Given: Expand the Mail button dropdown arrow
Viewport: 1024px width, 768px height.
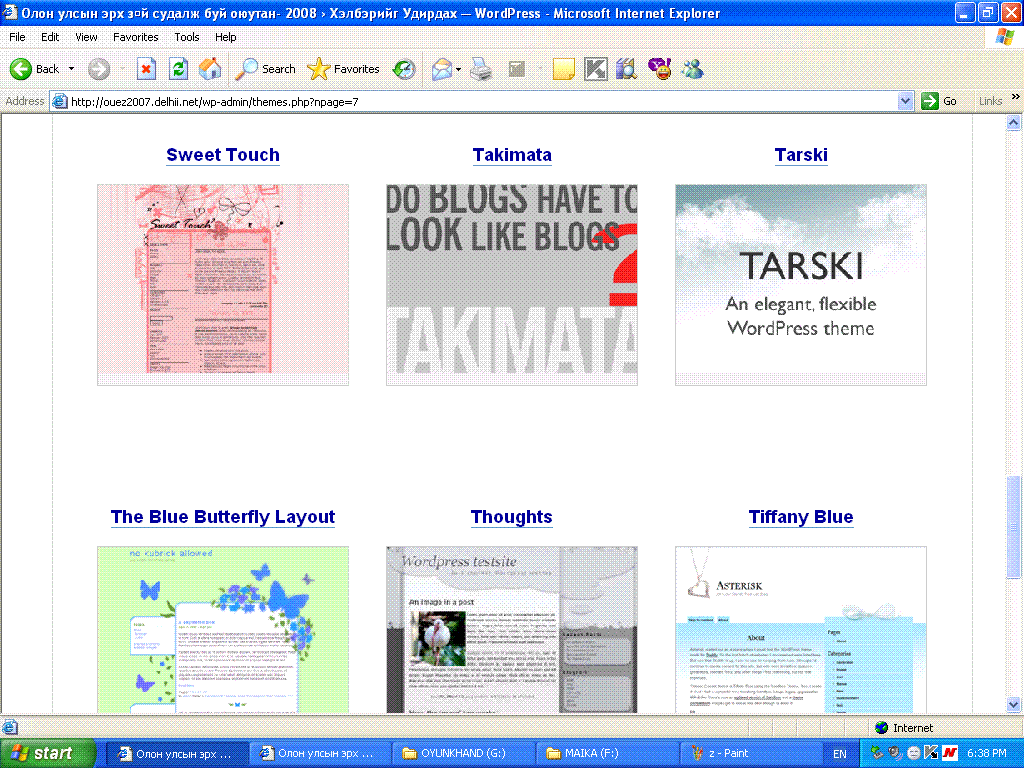Looking at the screenshot, I should 458,69.
